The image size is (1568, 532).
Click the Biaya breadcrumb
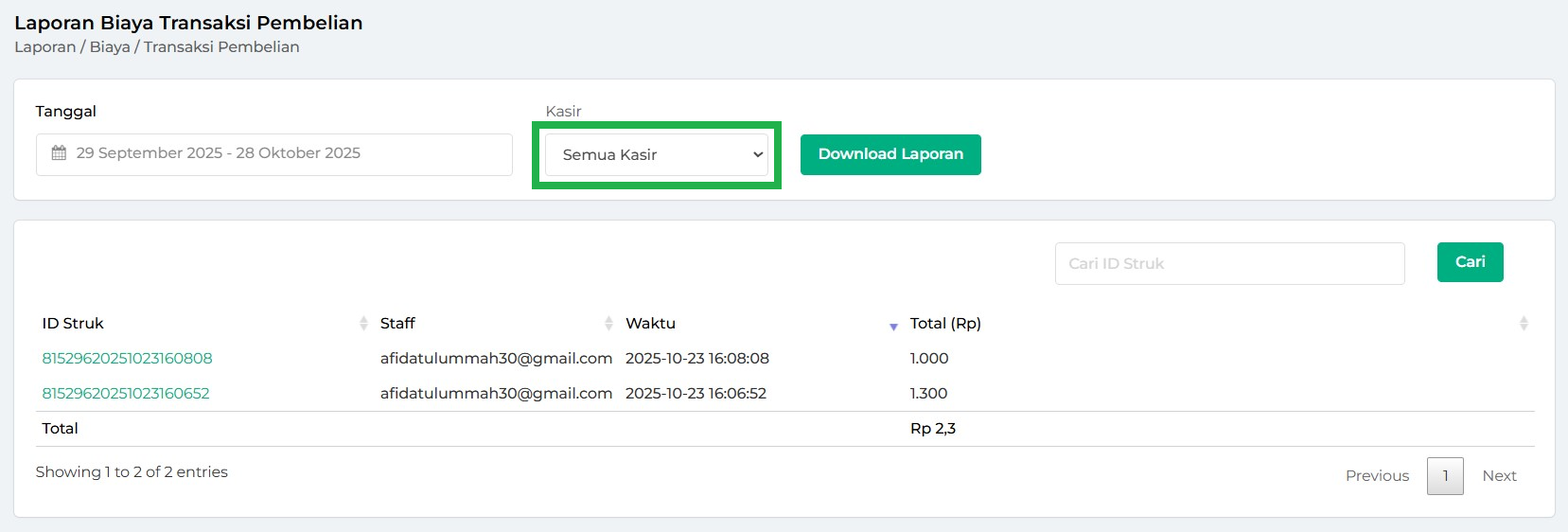click(x=110, y=47)
